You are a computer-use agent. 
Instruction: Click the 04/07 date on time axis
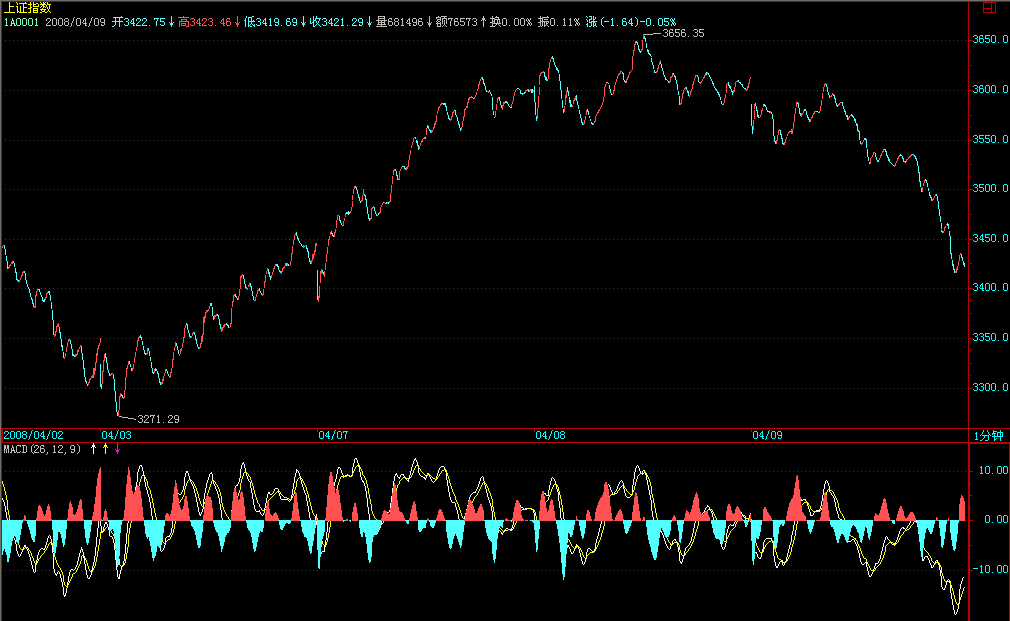[333, 435]
